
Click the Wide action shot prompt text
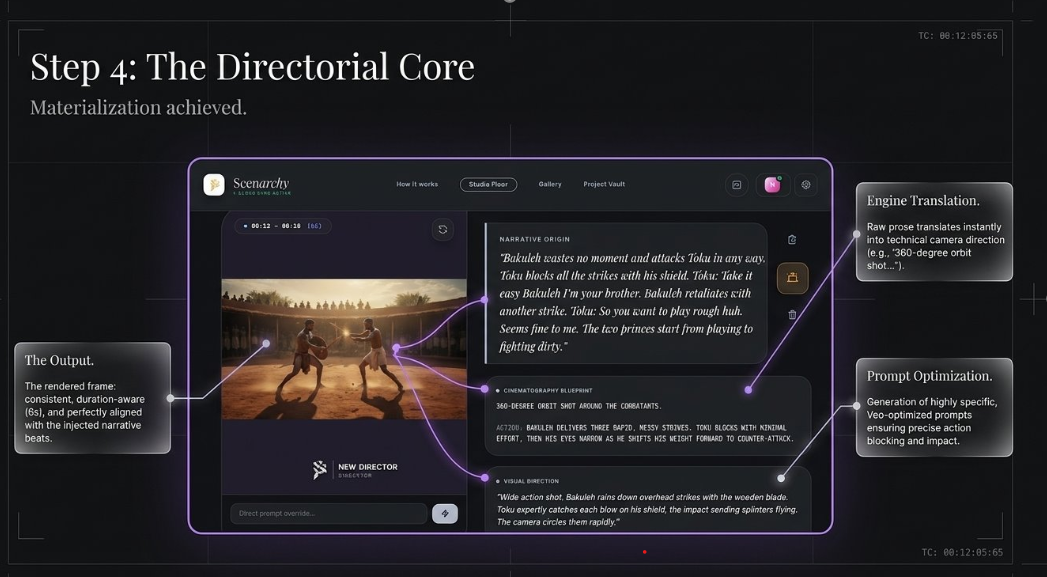pyautogui.click(x=647, y=510)
